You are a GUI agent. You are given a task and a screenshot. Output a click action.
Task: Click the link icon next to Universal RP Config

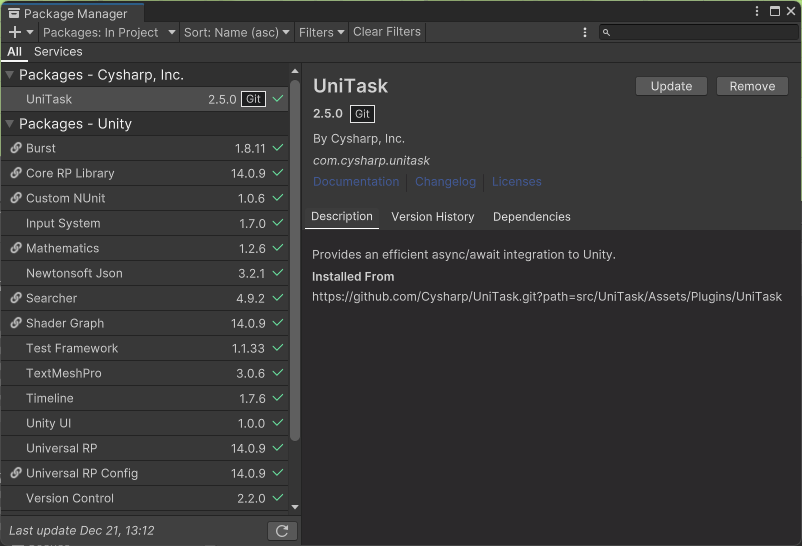tap(16, 473)
